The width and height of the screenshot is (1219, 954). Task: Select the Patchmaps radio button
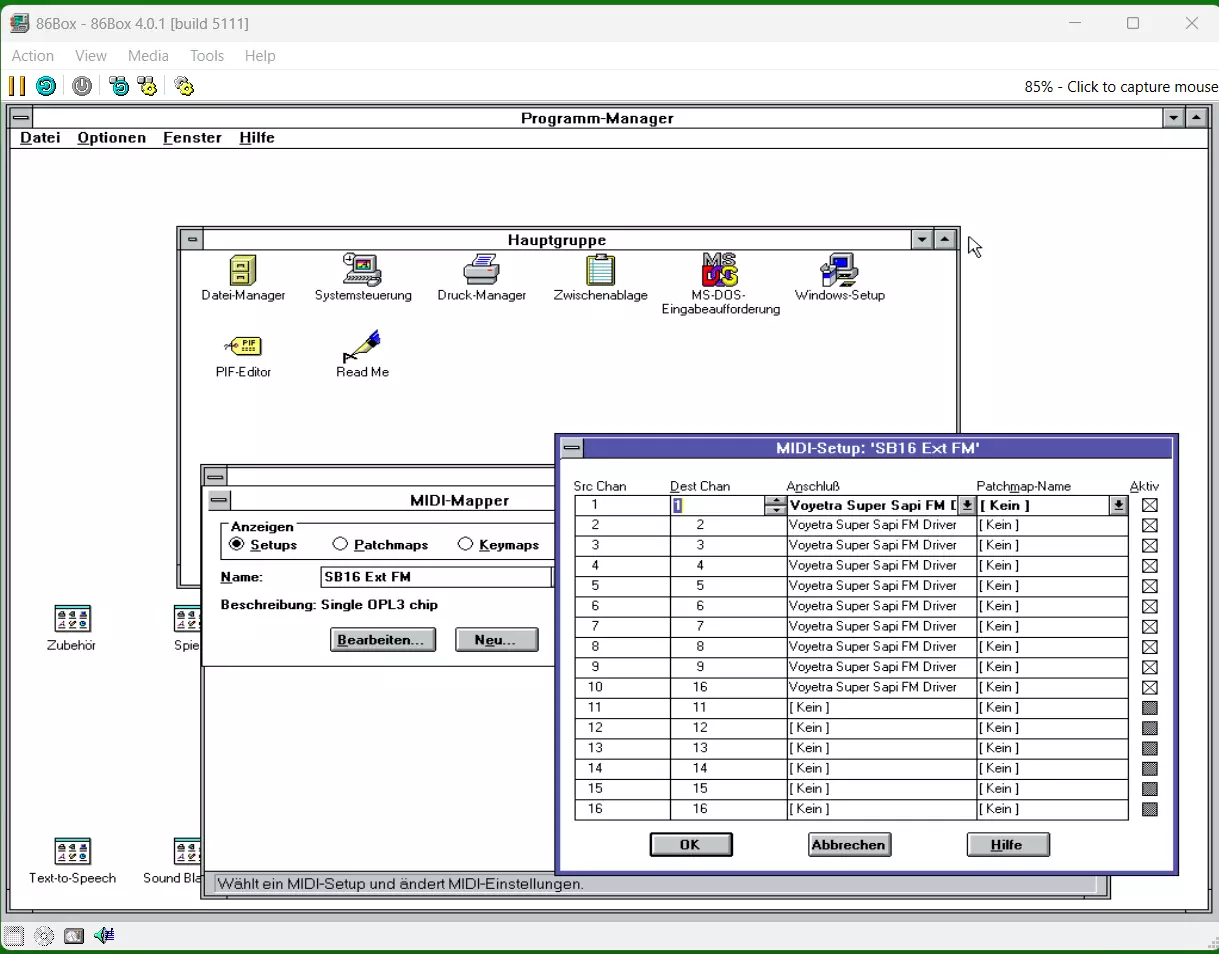(341, 544)
